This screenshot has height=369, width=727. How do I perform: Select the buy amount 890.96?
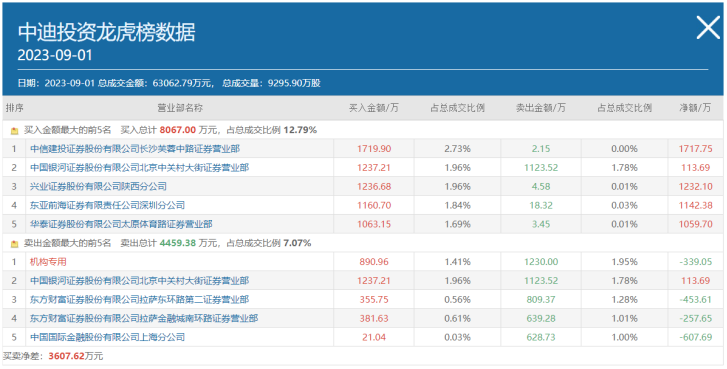pos(374,262)
